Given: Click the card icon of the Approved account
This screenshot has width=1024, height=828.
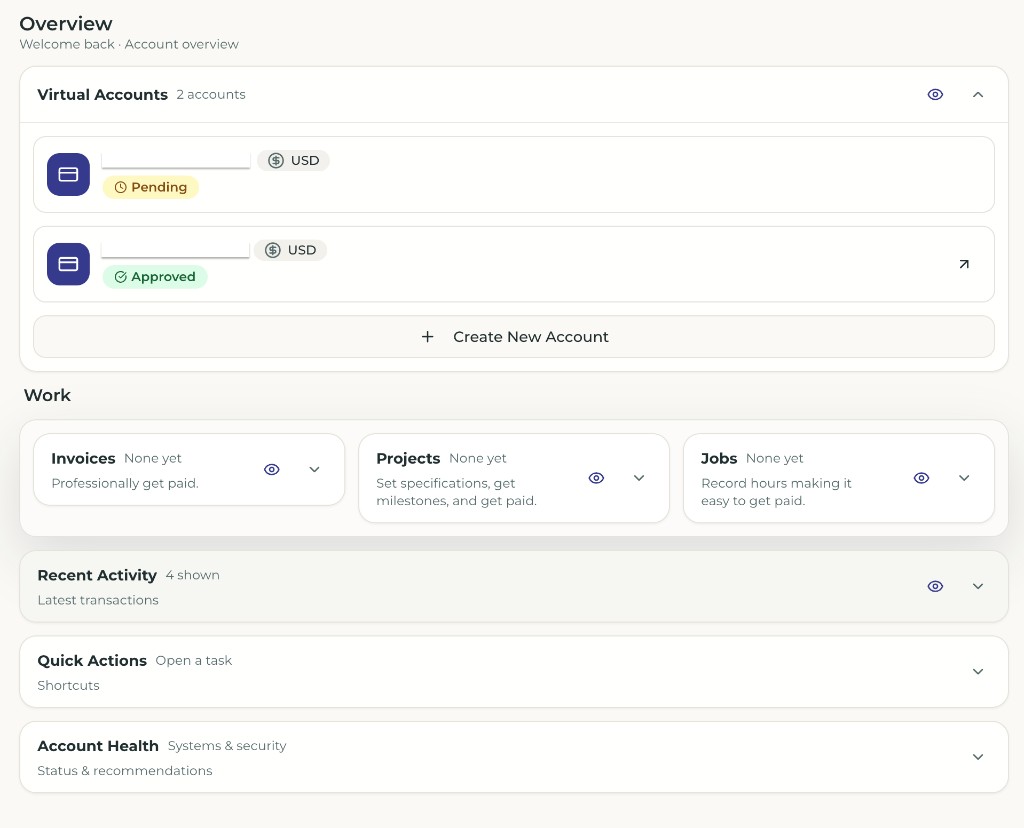Looking at the screenshot, I should pos(68,264).
